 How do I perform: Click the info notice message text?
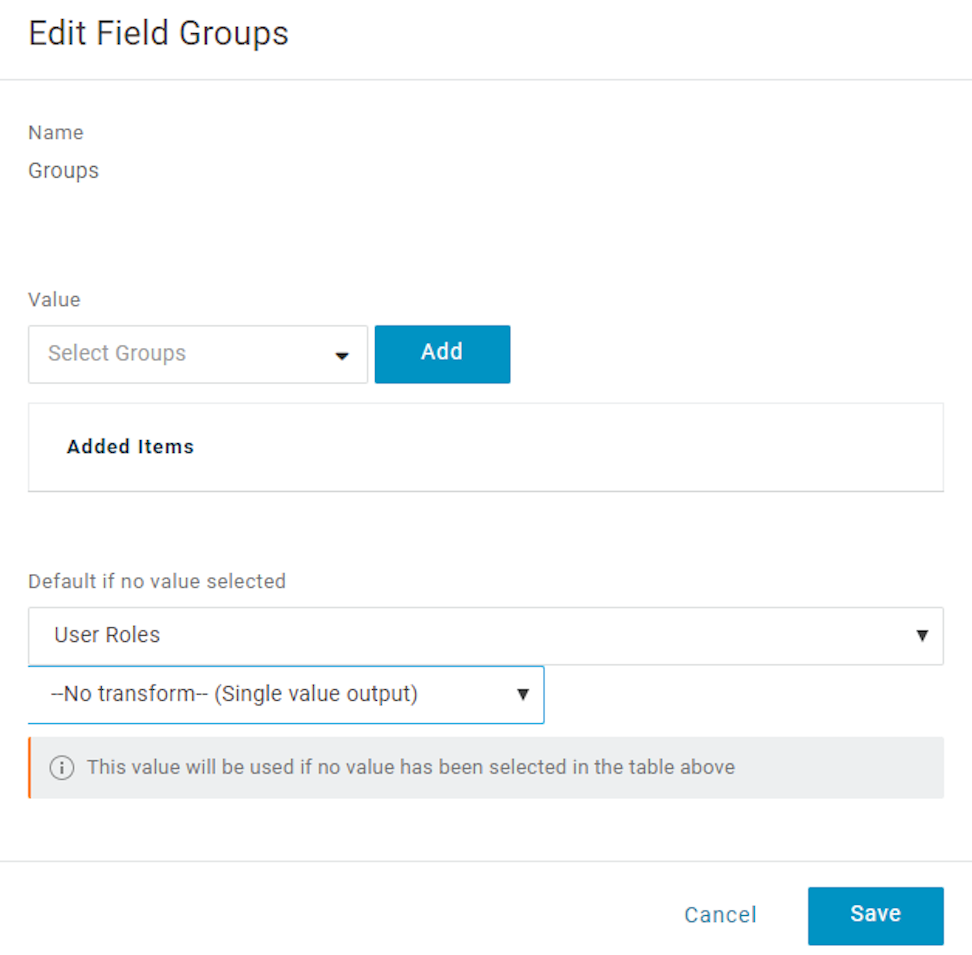coord(410,768)
